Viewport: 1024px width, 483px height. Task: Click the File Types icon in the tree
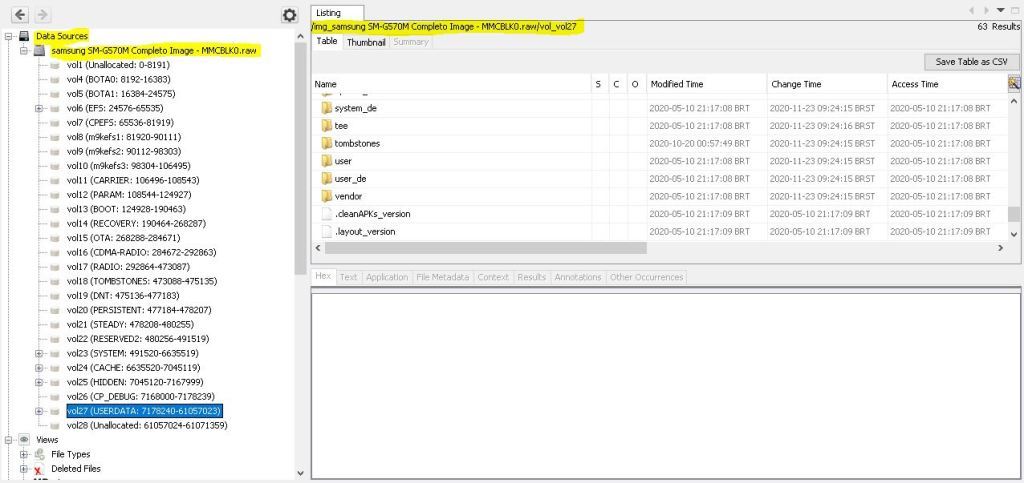pos(39,454)
